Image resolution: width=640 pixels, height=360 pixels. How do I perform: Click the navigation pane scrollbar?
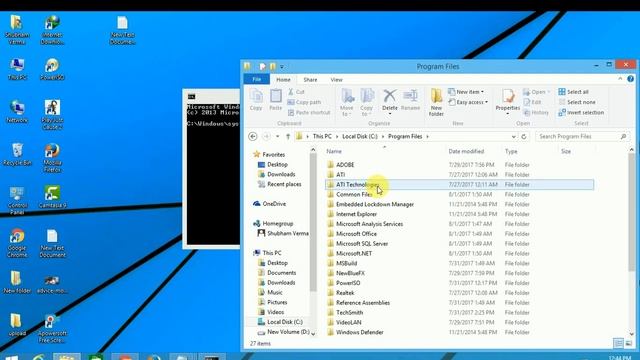click(x=313, y=222)
